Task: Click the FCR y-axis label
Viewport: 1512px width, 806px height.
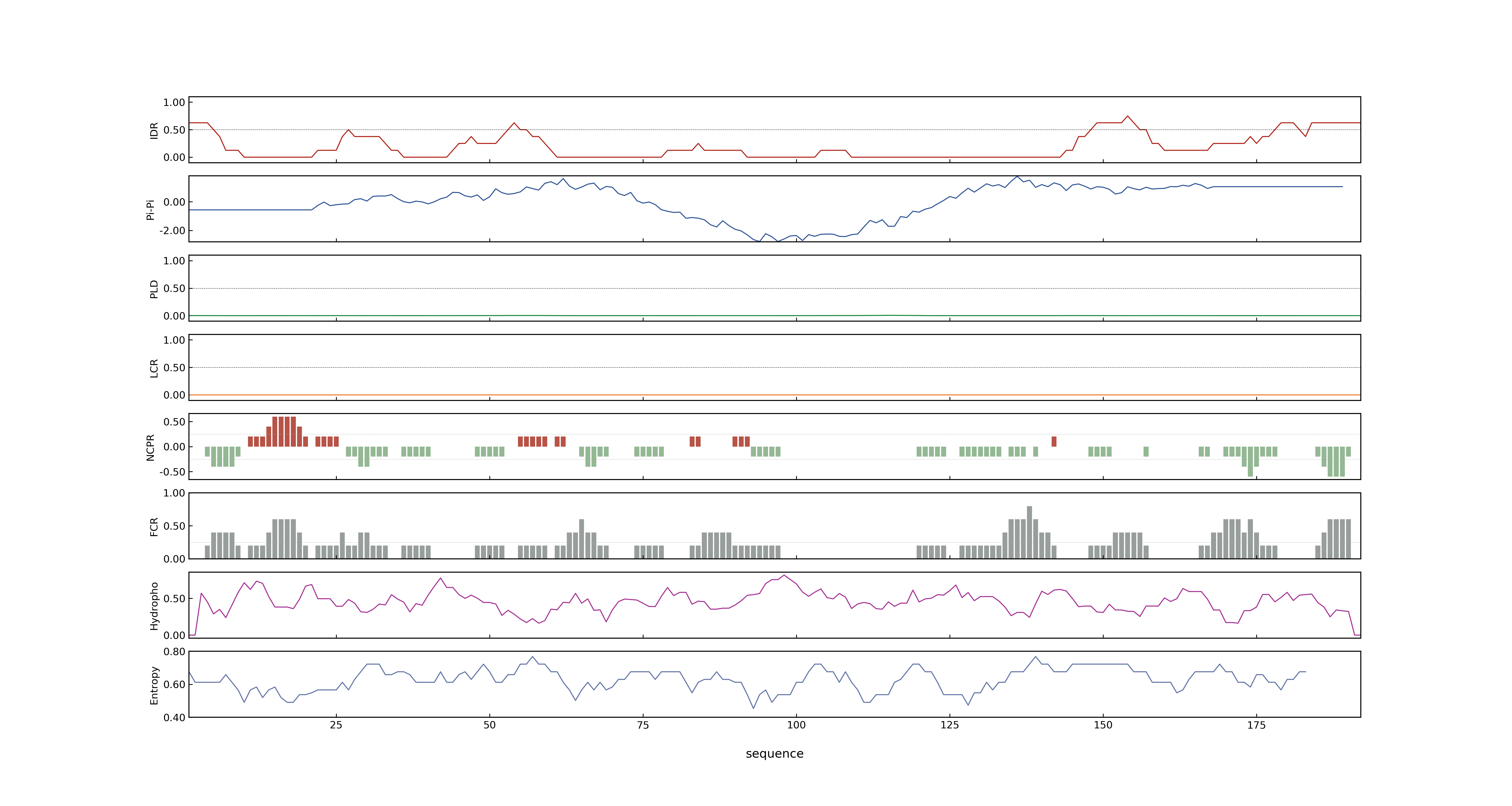Action: point(154,526)
